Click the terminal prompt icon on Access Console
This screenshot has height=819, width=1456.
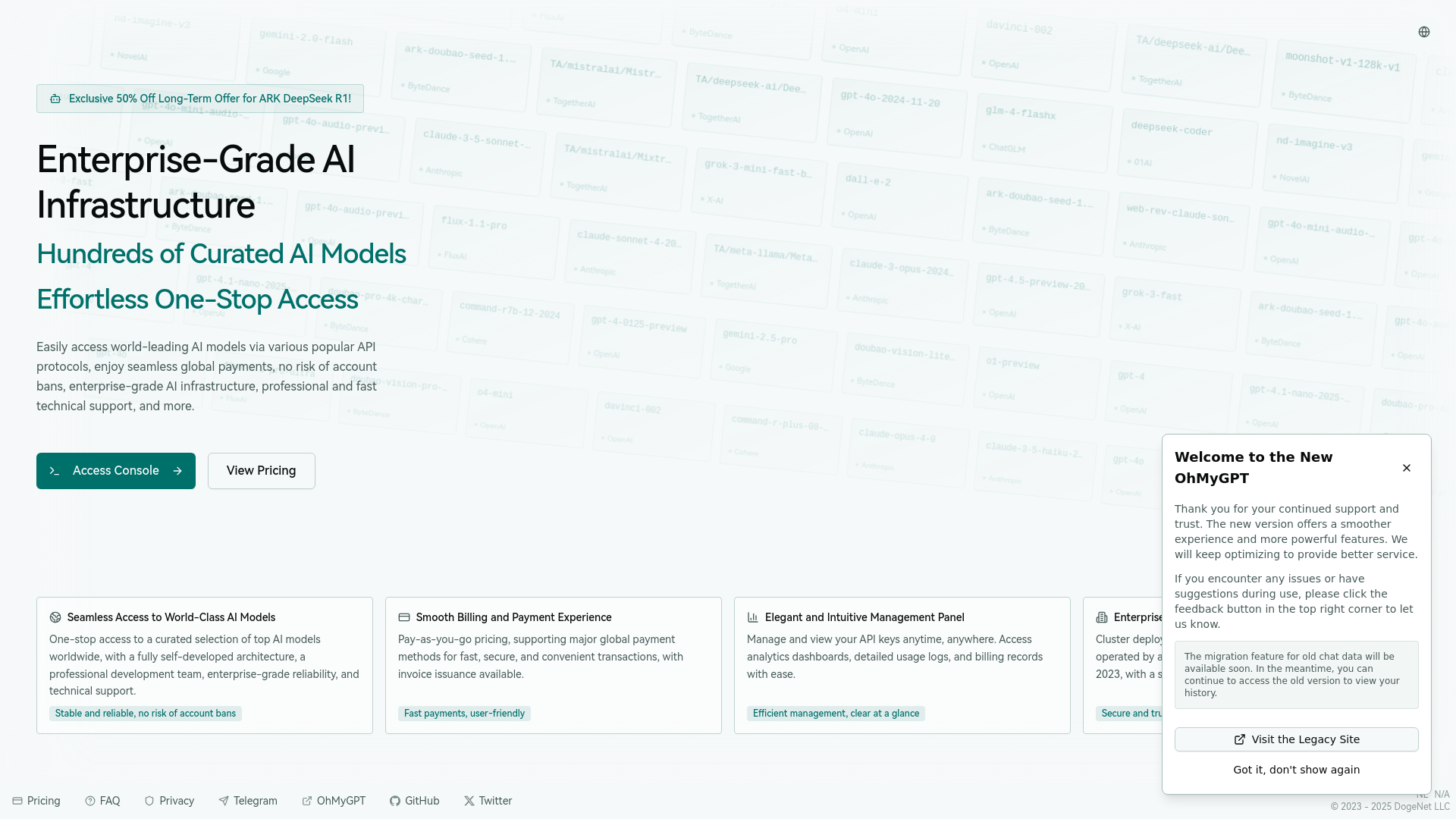tap(55, 471)
